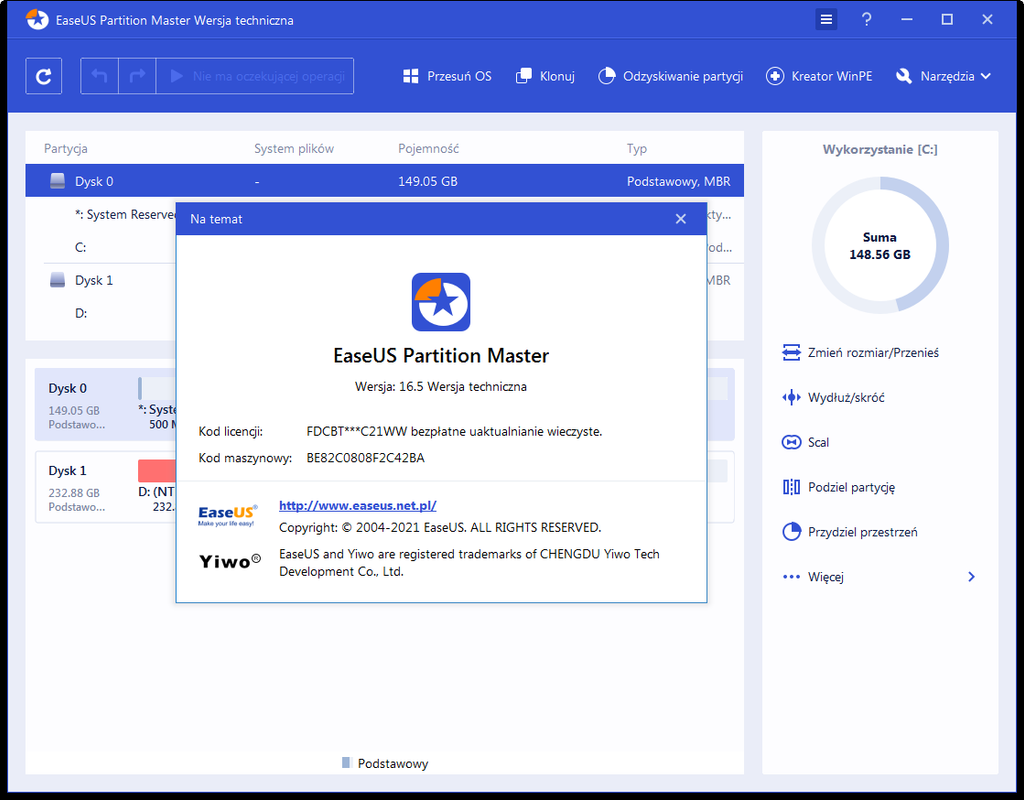1024x800 pixels.
Task: Close the Na temat dialog
Action: coord(680,219)
